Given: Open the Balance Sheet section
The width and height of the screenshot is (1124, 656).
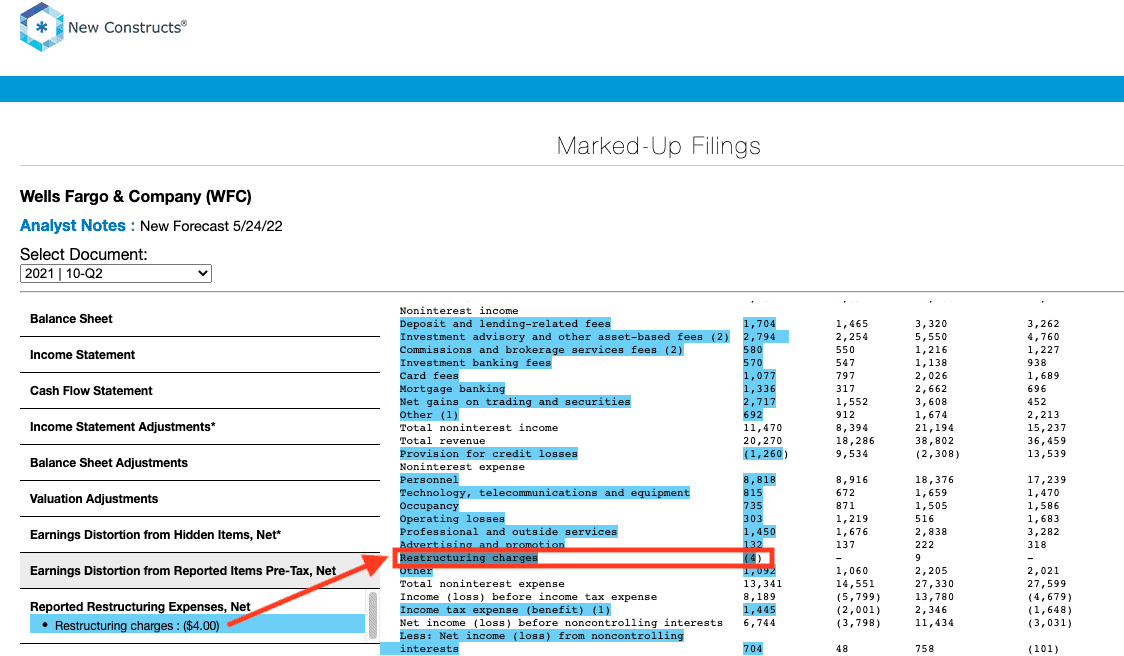Looking at the screenshot, I should 71,319.
